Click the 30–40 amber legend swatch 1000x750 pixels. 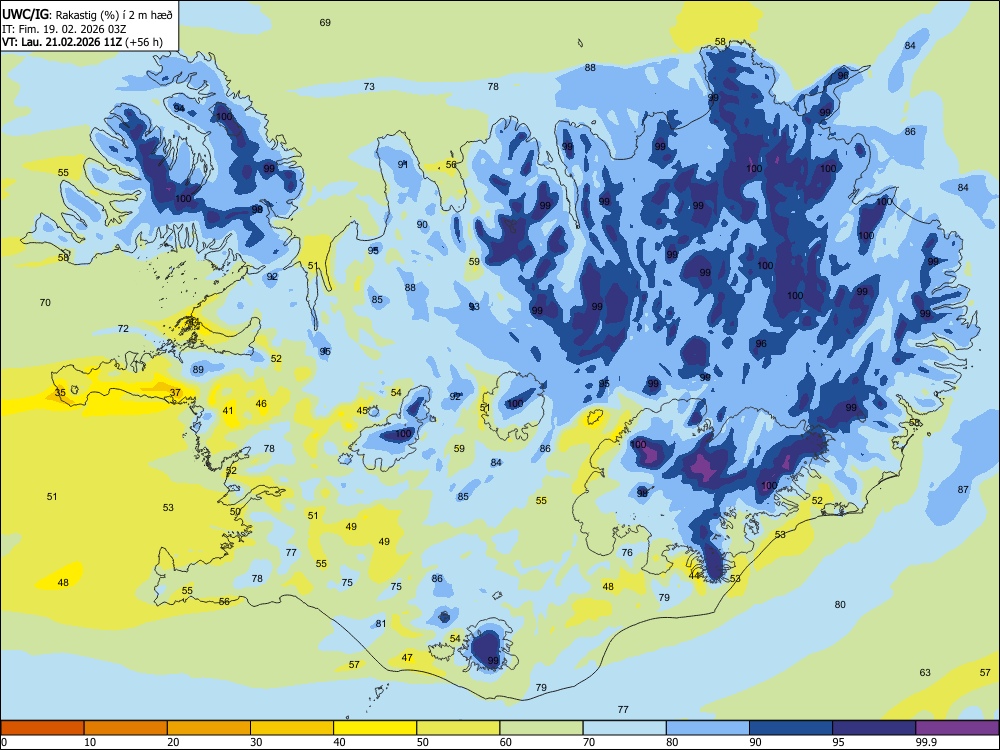292,728
